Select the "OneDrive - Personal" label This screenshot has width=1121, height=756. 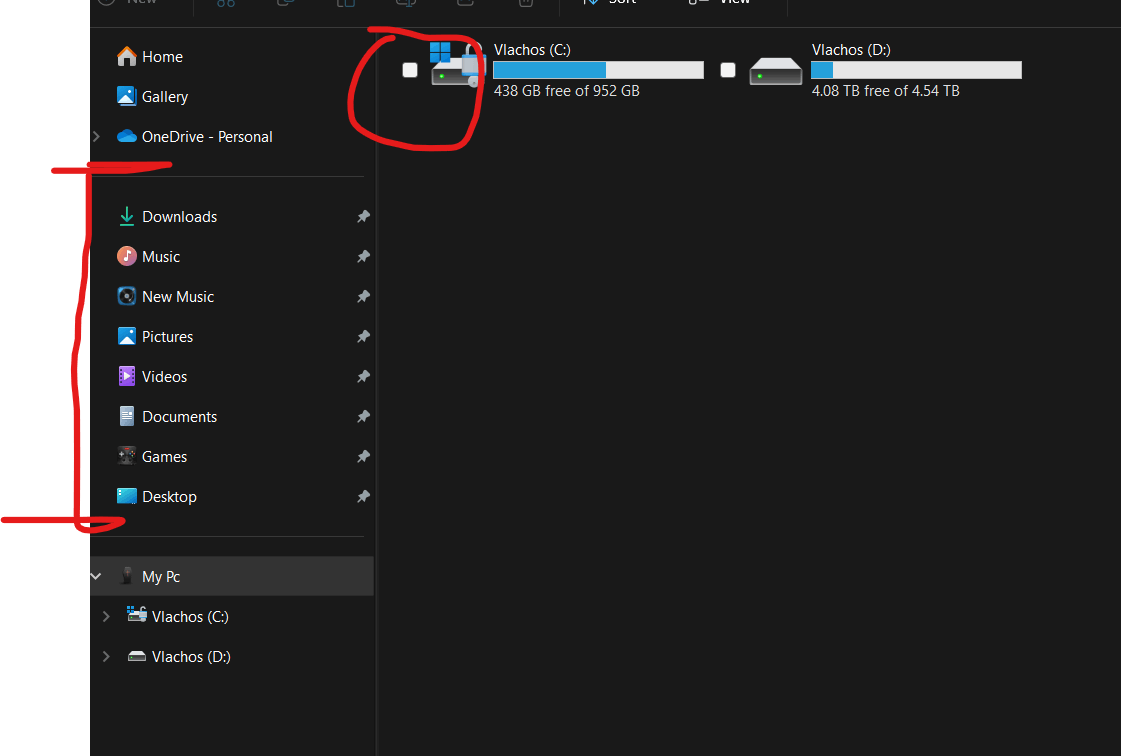tap(207, 137)
